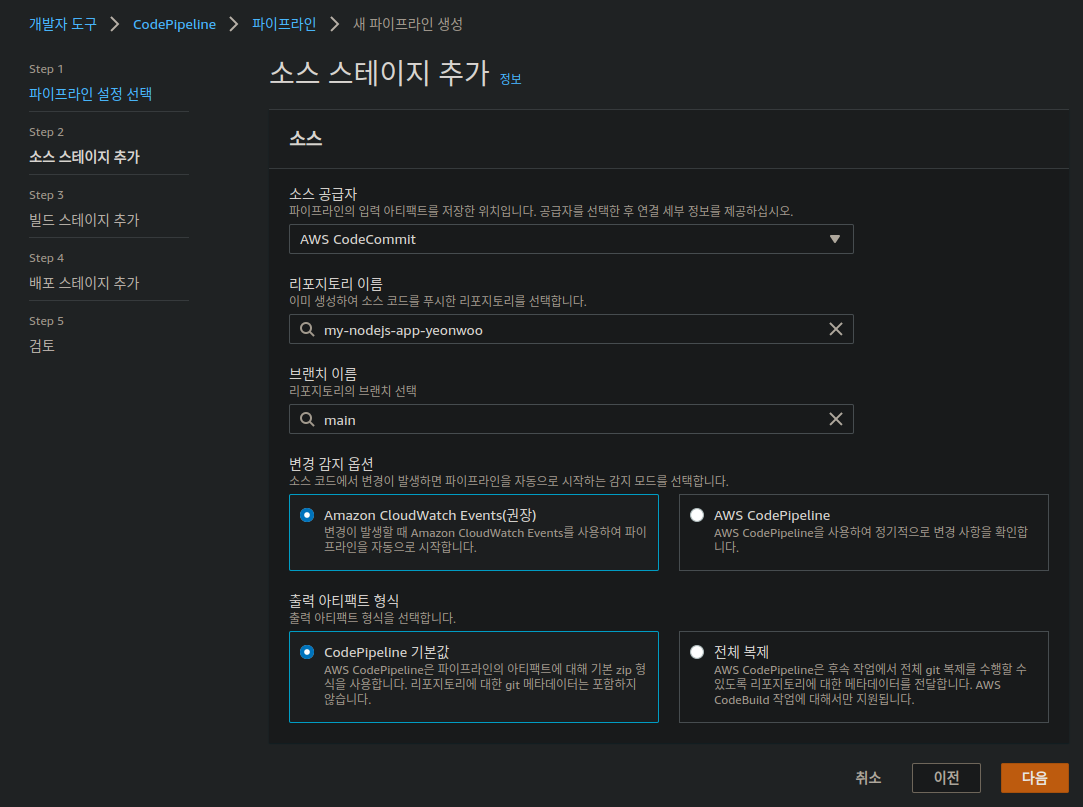Viewport: 1083px width, 807px height.
Task: Go back to 파이프라인 설정 선택 step
Action: [90, 94]
